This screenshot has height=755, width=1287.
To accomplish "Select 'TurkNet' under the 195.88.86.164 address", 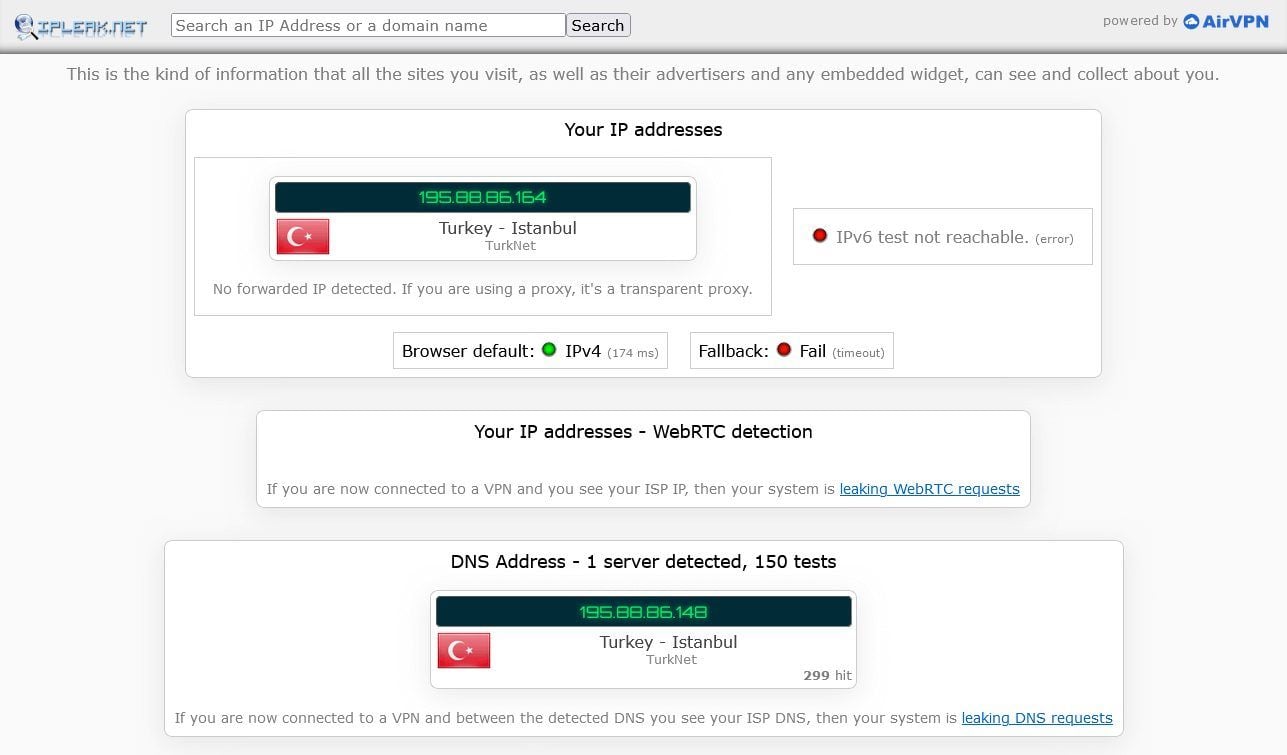I will 511,246.
